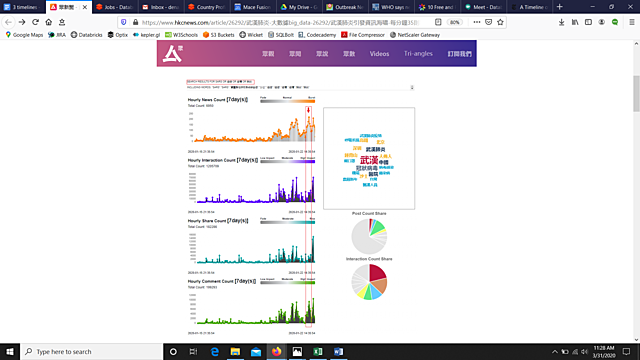Switch to the Jobs - Databricks tab
Image resolution: width=640 pixels, height=360 pixels.
(x=115, y=7)
